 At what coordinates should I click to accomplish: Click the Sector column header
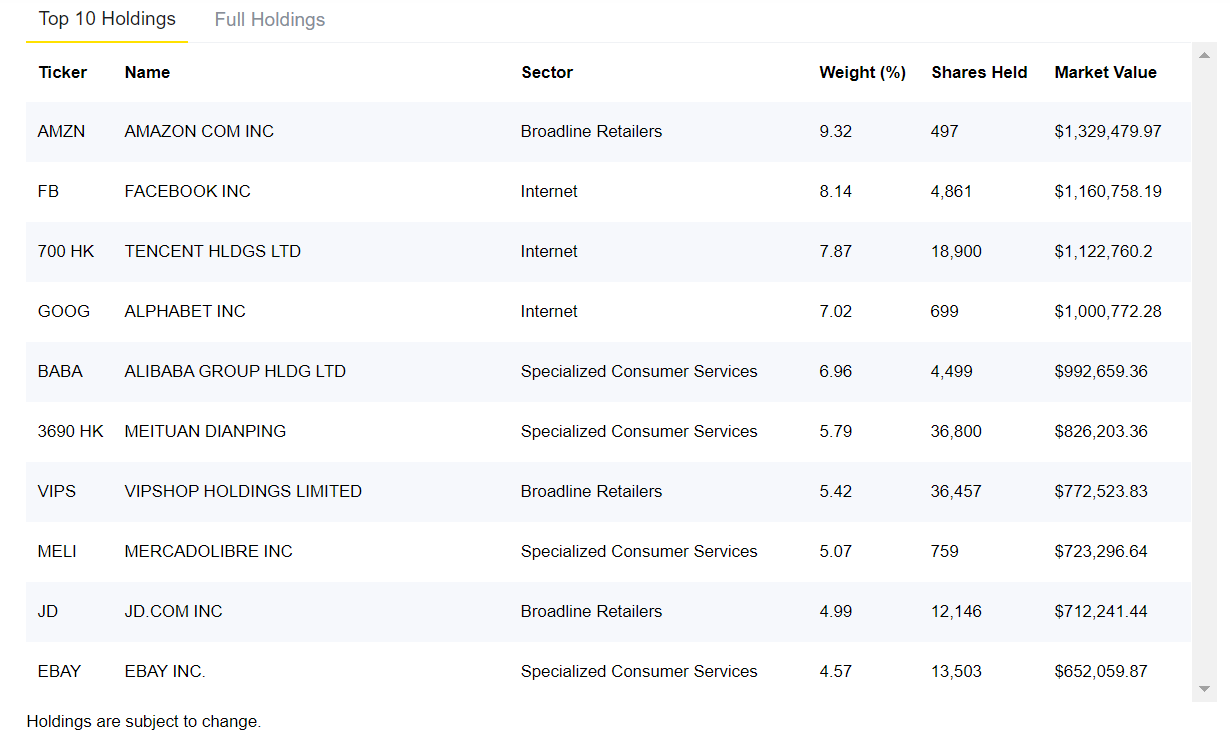coord(547,72)
